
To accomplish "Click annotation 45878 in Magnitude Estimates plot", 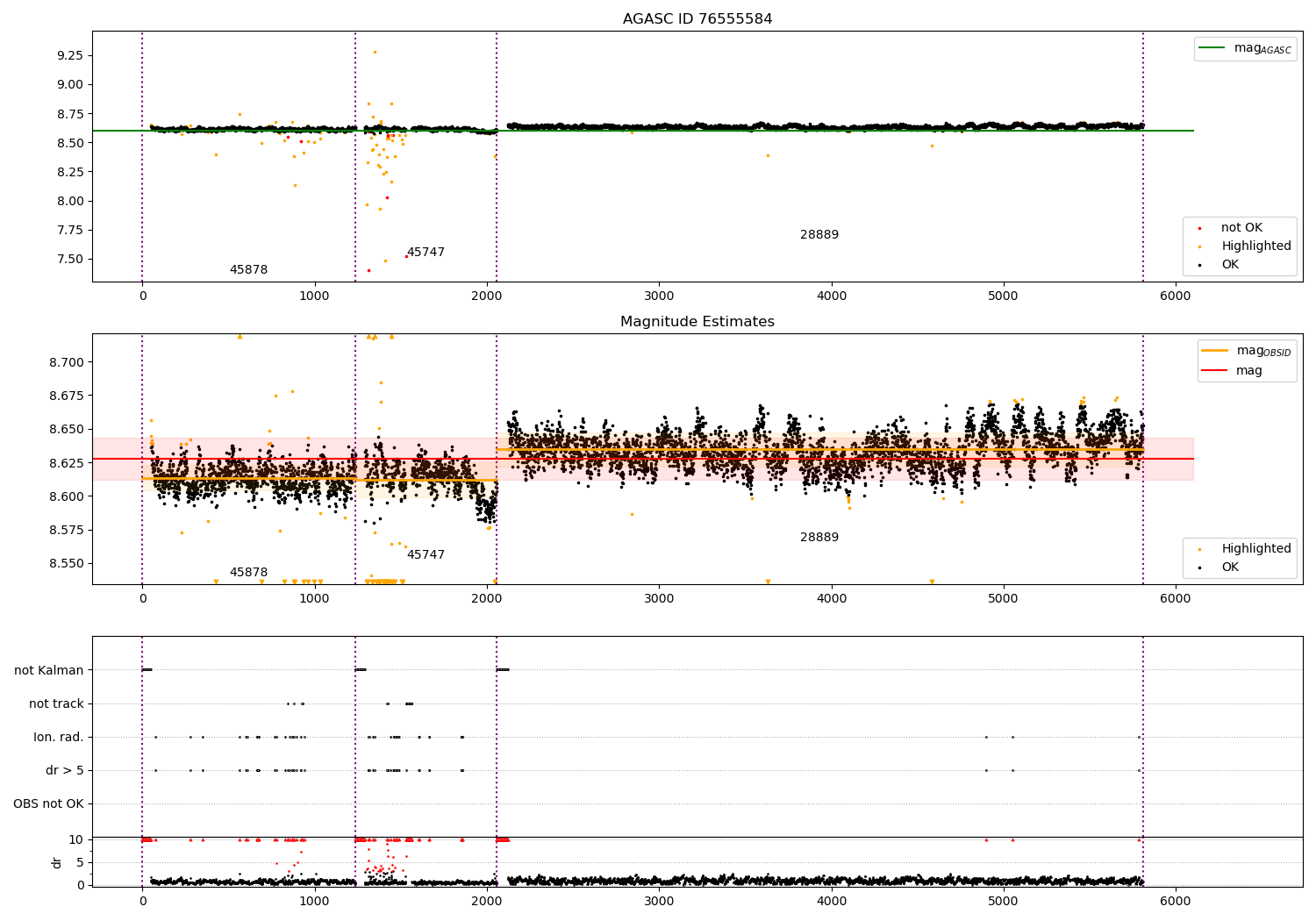I will coord(248,573).
